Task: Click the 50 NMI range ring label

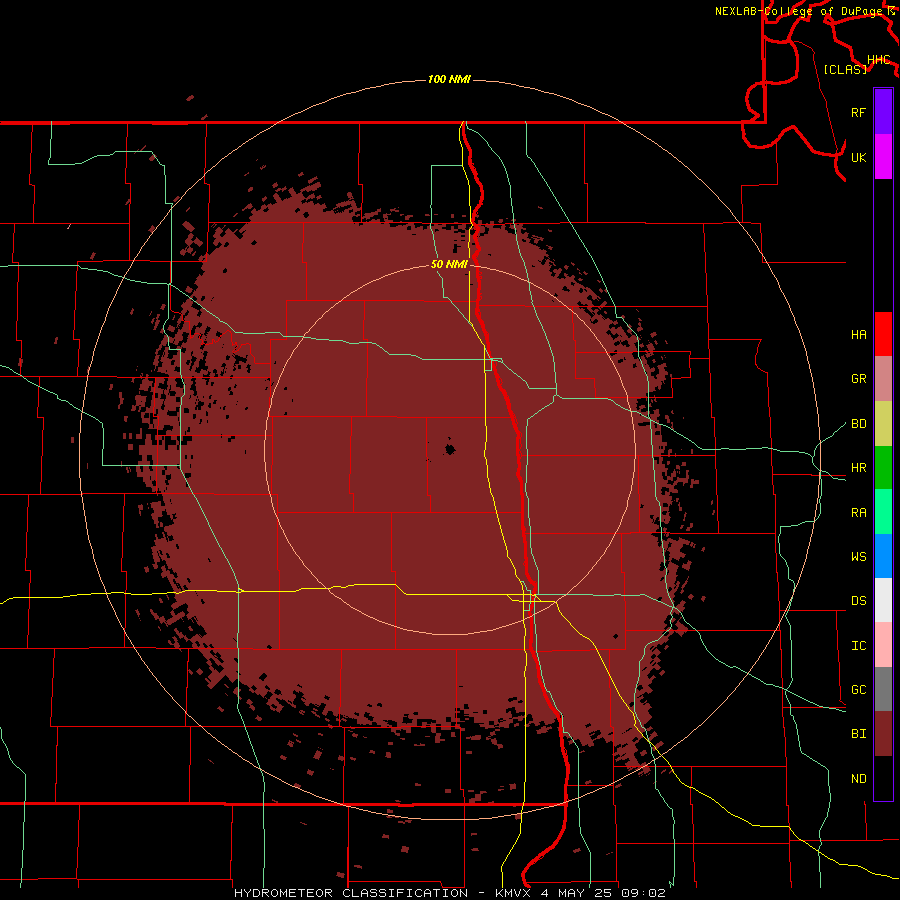Action: [449, 264]
